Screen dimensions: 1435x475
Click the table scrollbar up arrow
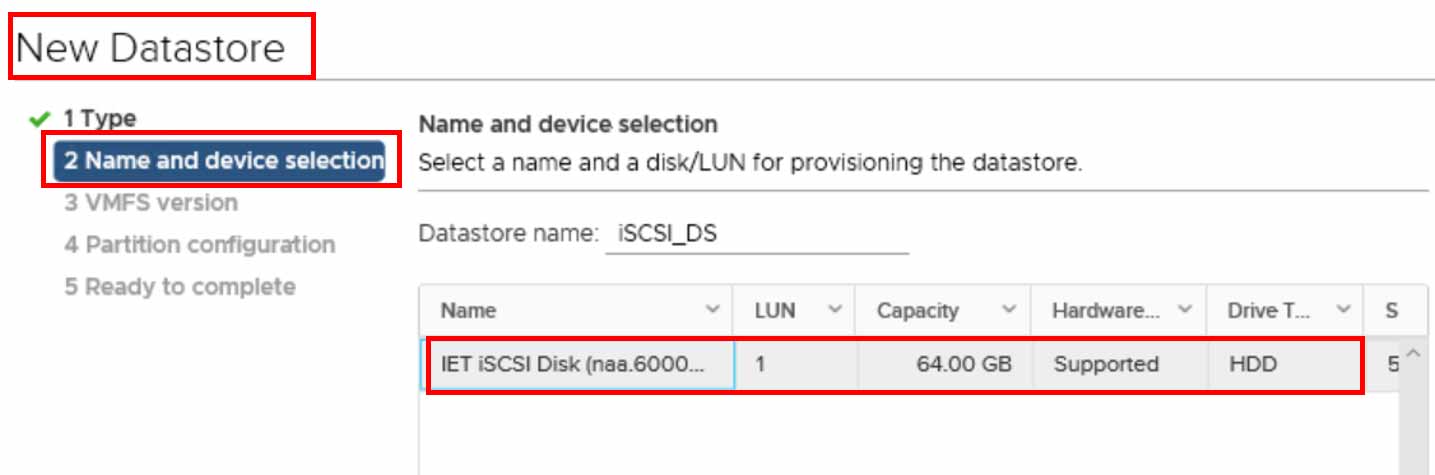pyautogui.click(x=1412, y=354)
